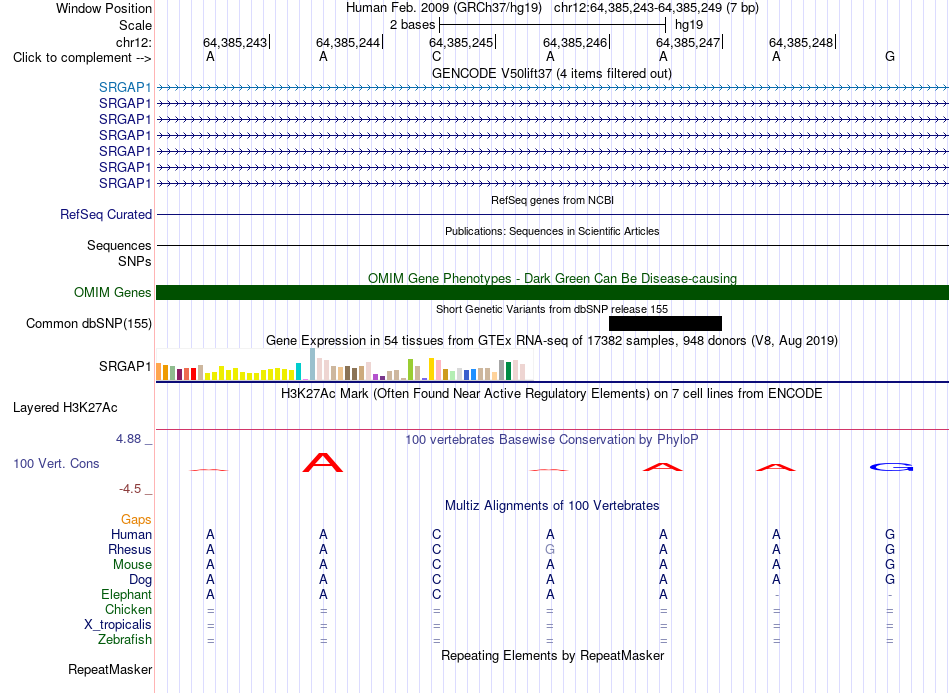This screenshot has width=950, height=693.
Task: Select the Dog species row label
Action: tap(140, 580)
